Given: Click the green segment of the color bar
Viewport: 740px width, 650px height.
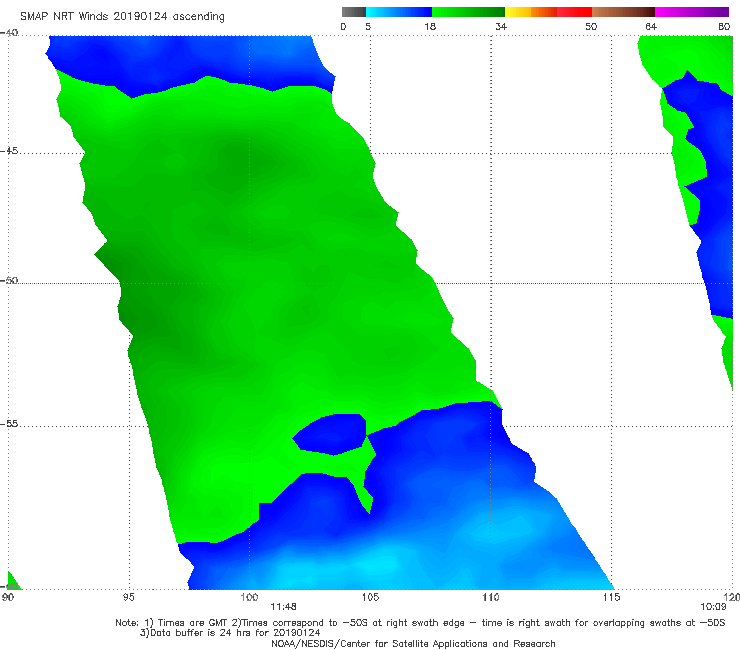Looking at the screenshot, I should 468,12.
